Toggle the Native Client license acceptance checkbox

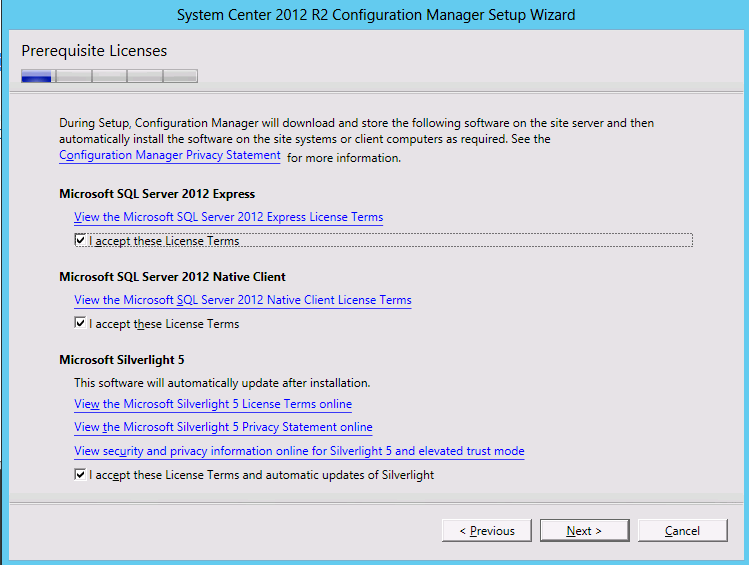pyautogui.click(x=80, y=323)
